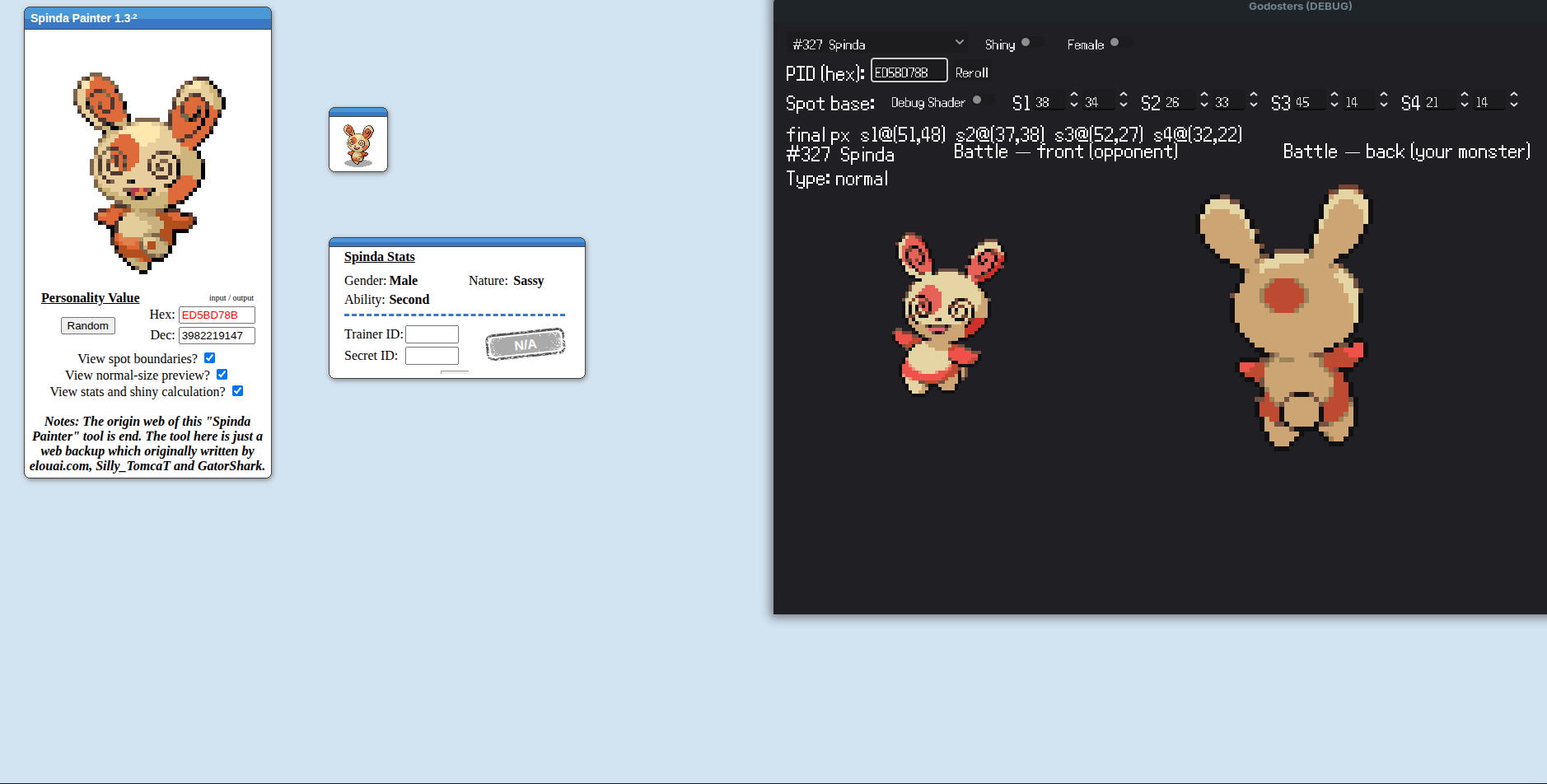Viewport: 1547px width, 784px height.
Task: Focus the Trainer ID field
Action: [x=432, y=334]
